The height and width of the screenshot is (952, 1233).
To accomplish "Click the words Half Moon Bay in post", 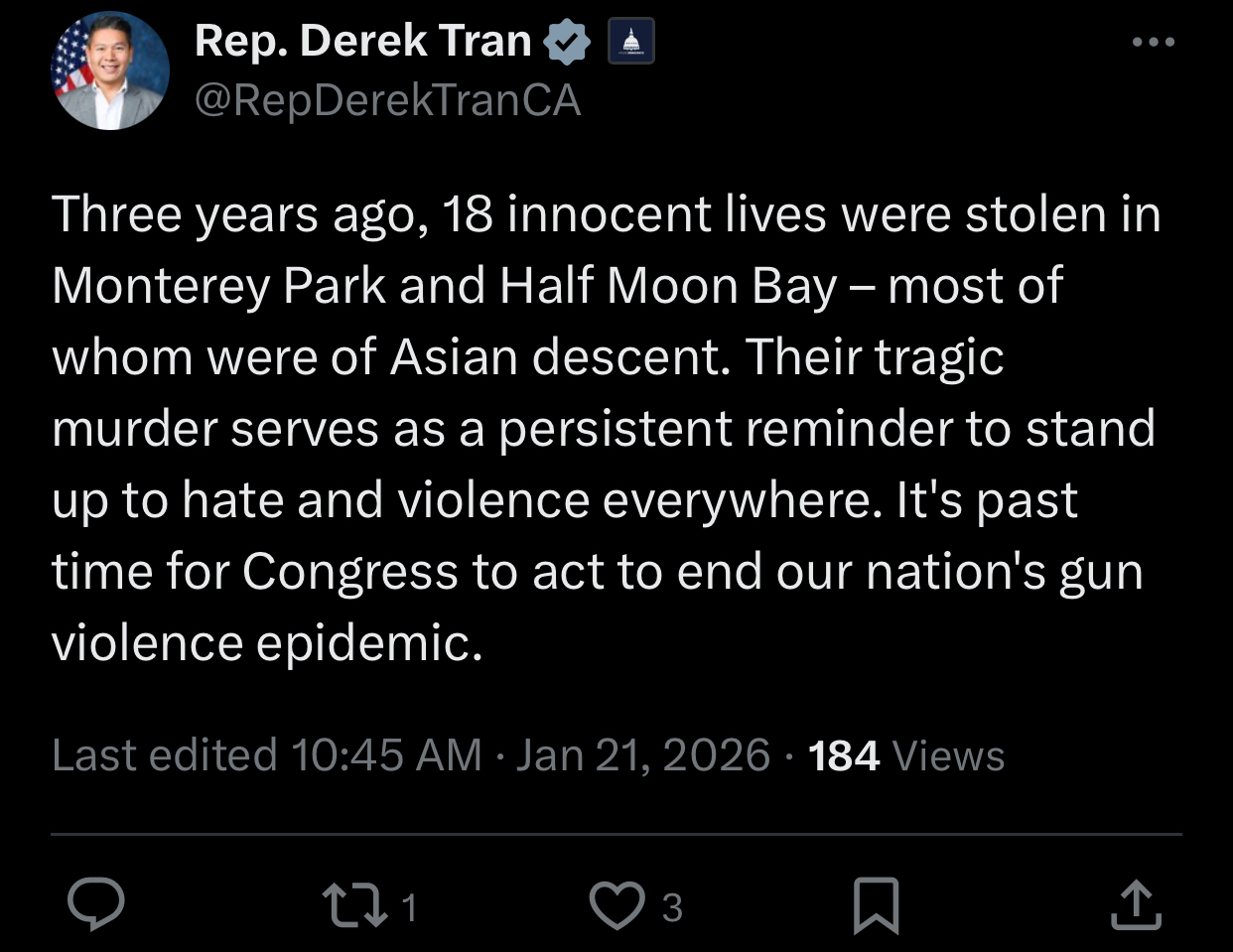I will coord(668,286).
